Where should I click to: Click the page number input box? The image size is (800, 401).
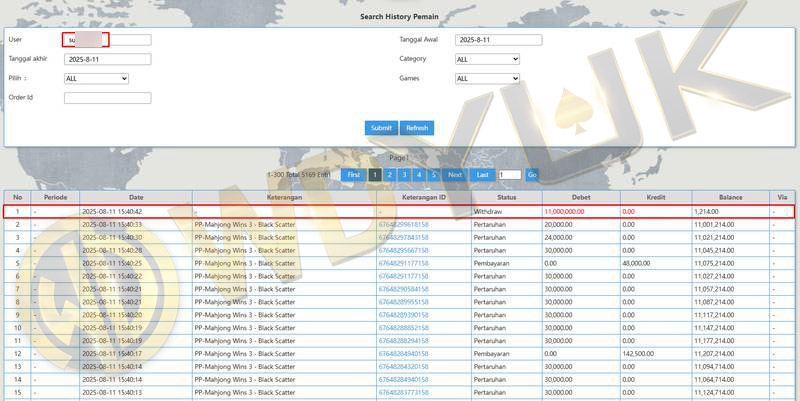click(510, 174)
